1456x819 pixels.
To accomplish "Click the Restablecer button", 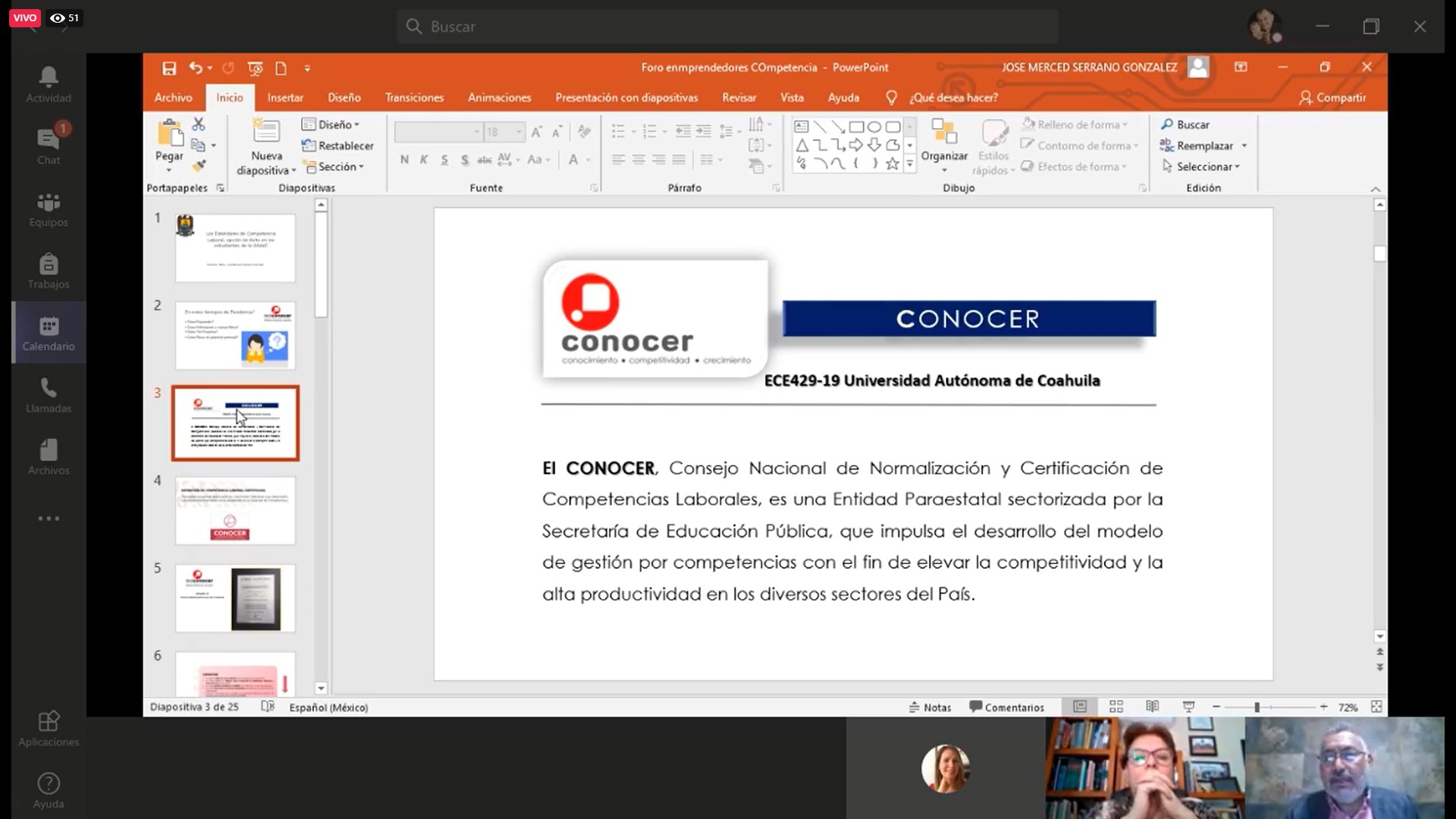I will click(338, 146).
